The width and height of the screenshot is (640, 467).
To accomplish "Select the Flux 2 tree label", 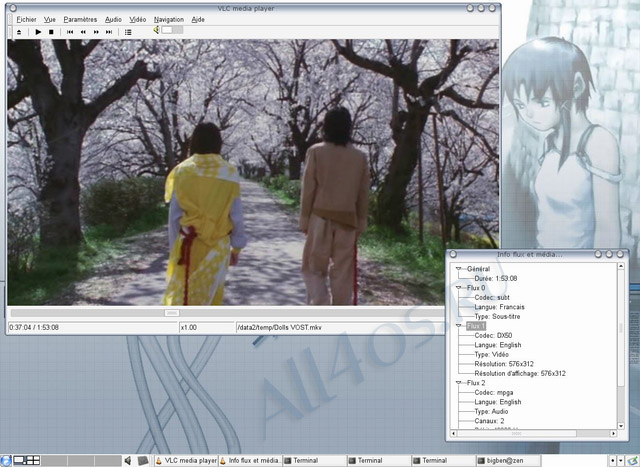I will tap(476, 383).
